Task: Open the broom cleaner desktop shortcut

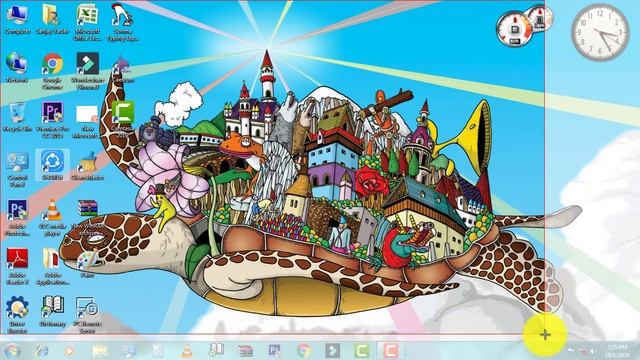Action: 87,165
